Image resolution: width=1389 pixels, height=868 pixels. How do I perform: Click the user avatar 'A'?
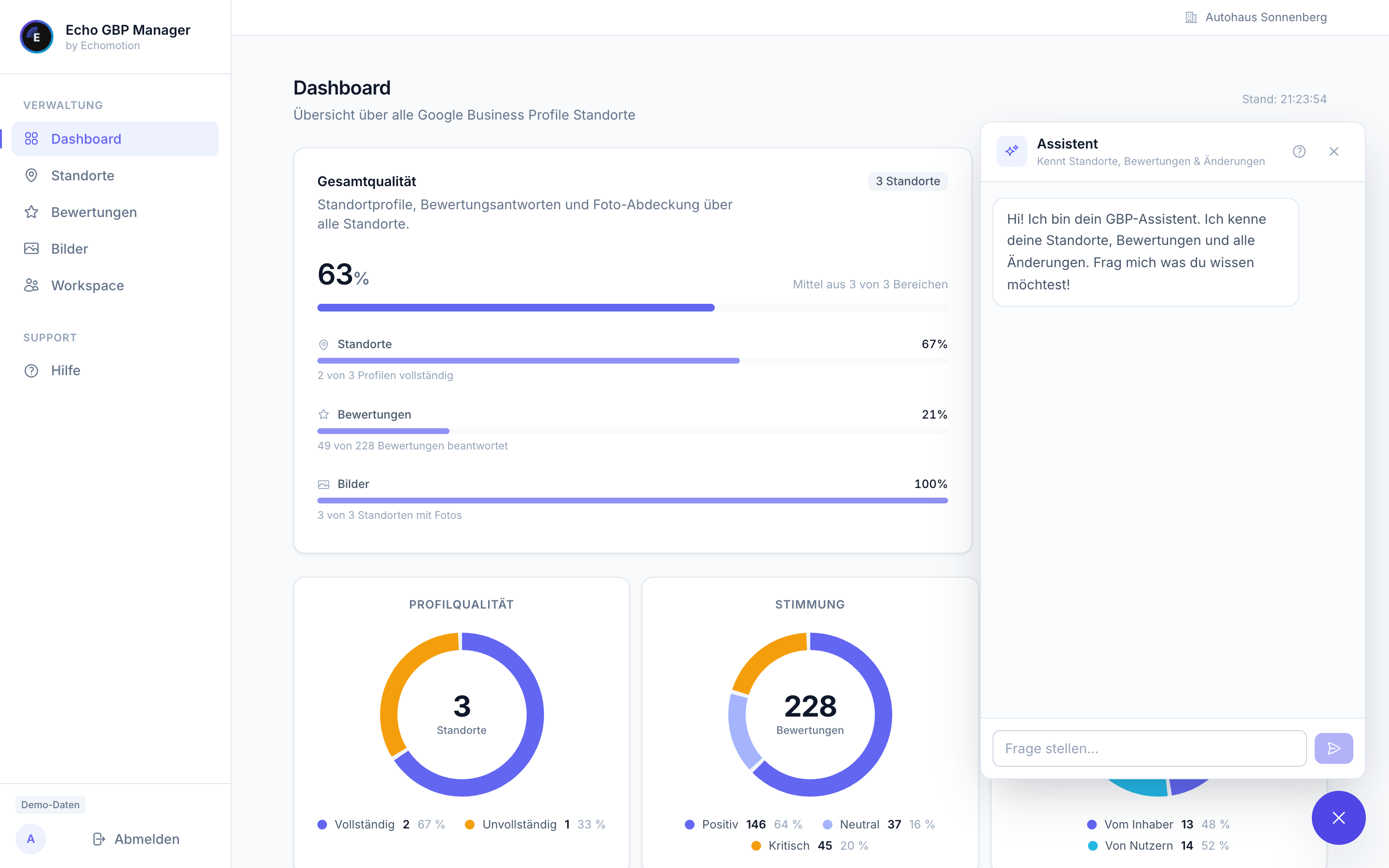point(31,839)
